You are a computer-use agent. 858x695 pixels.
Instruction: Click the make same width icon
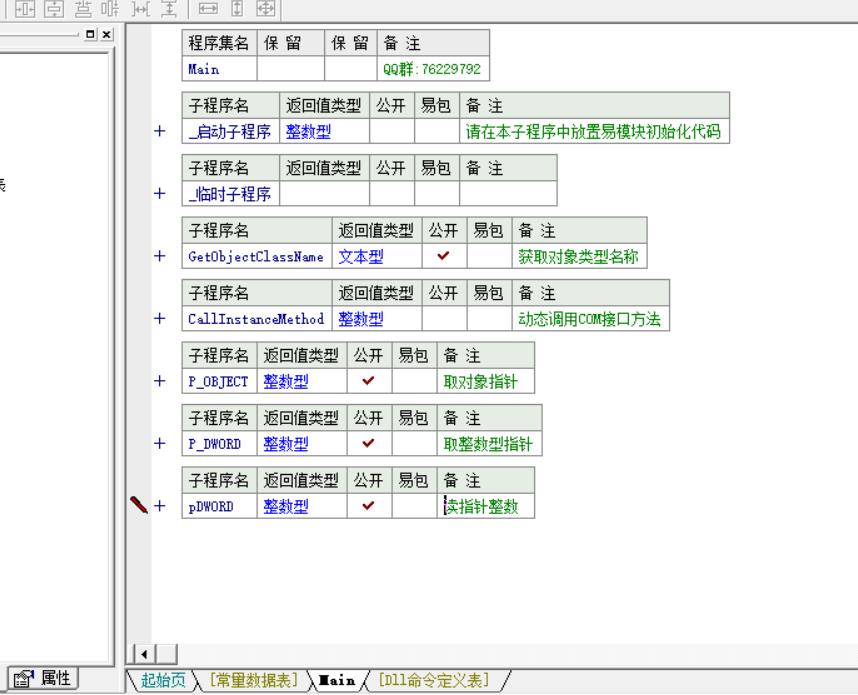tap(208, 8)
